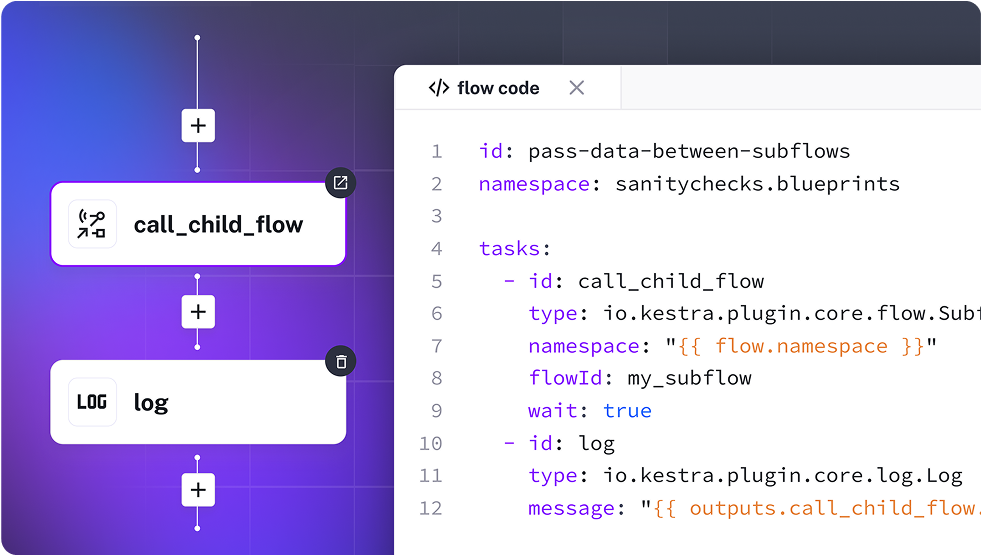
Task: Close the flow code tab
Action: (x=576, y=88)
